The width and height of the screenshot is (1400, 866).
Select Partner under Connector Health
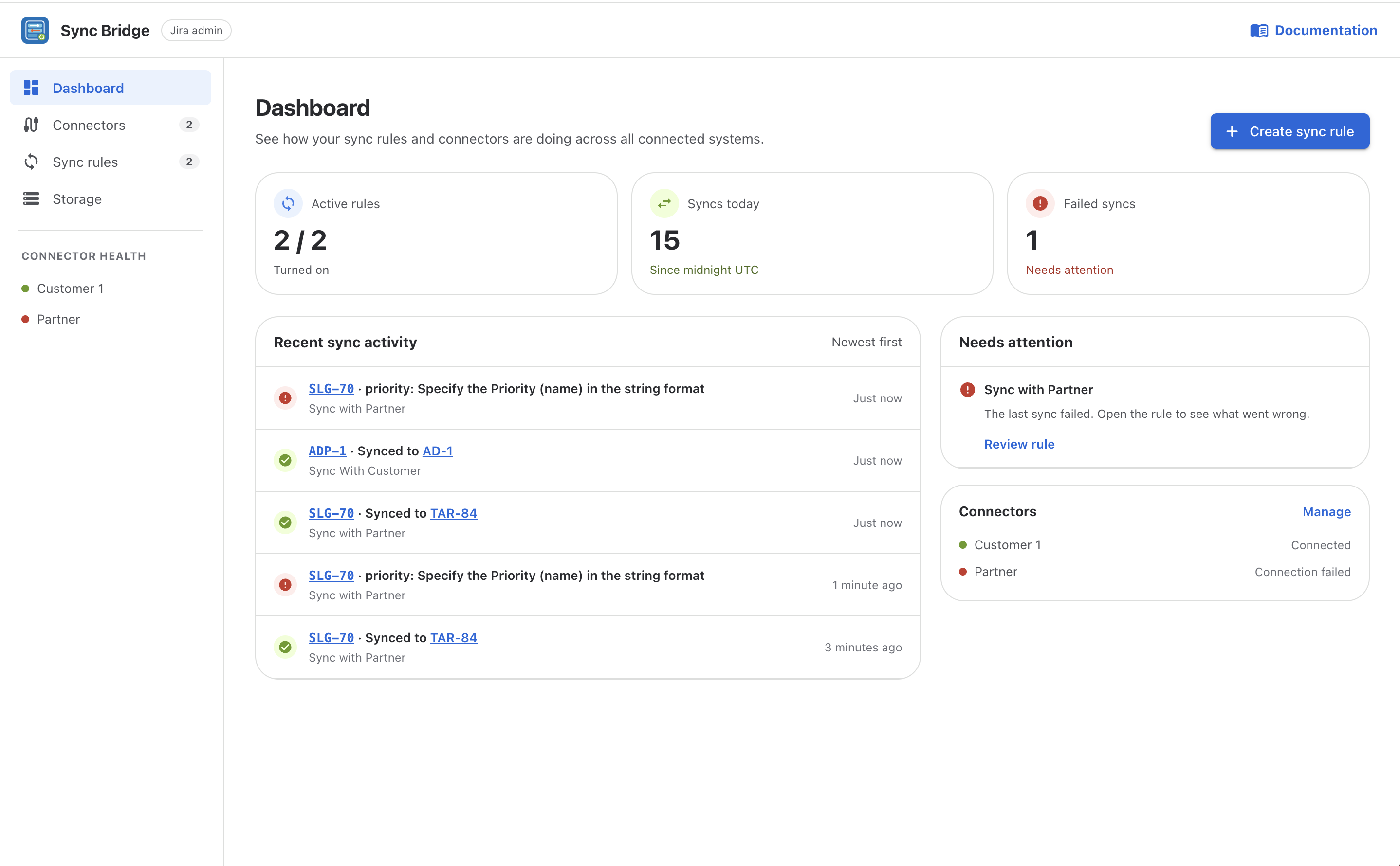[58, 319]
